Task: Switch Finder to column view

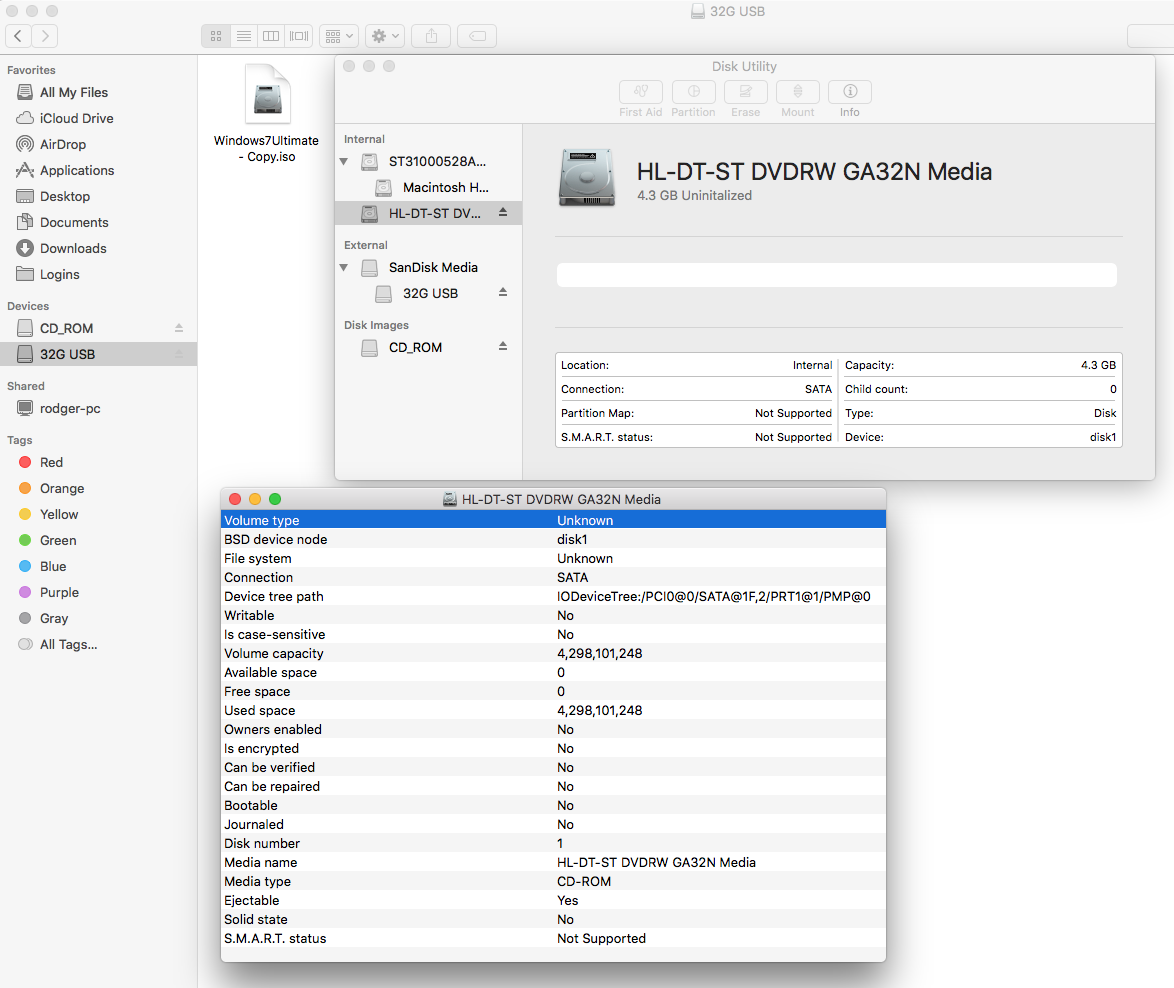Action: 271,36
